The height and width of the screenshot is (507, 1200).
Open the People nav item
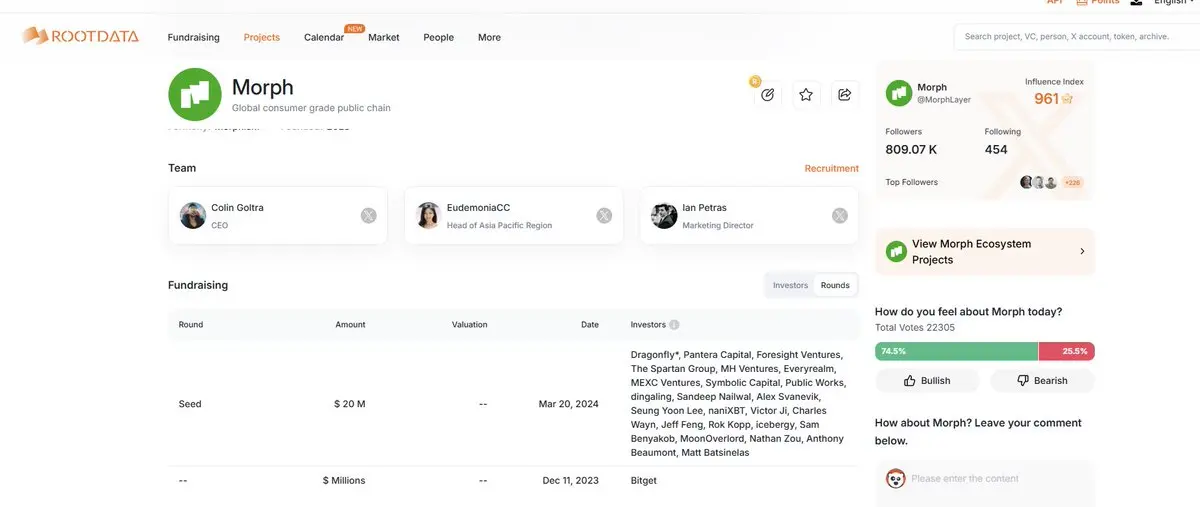(x=438, y=37)
